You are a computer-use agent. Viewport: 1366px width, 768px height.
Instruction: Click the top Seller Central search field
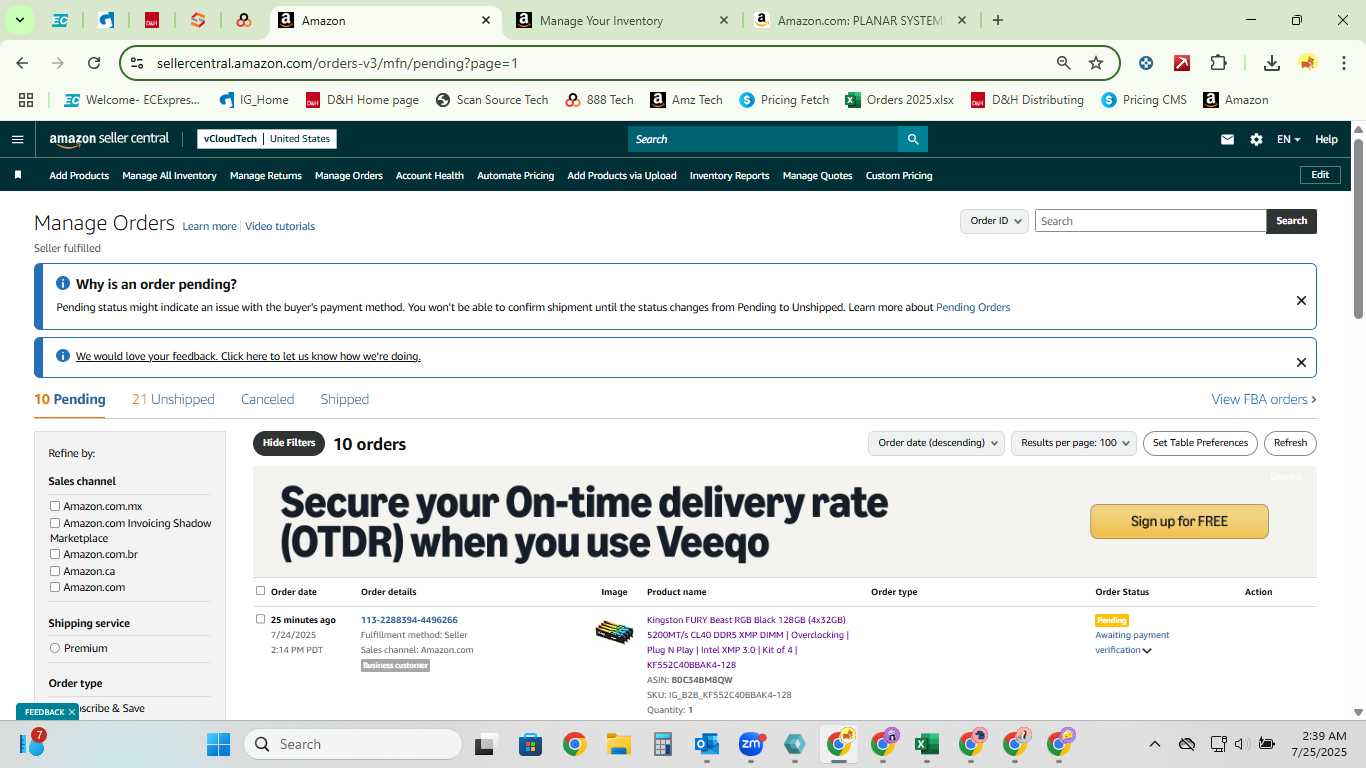click(x=762, y=139)
